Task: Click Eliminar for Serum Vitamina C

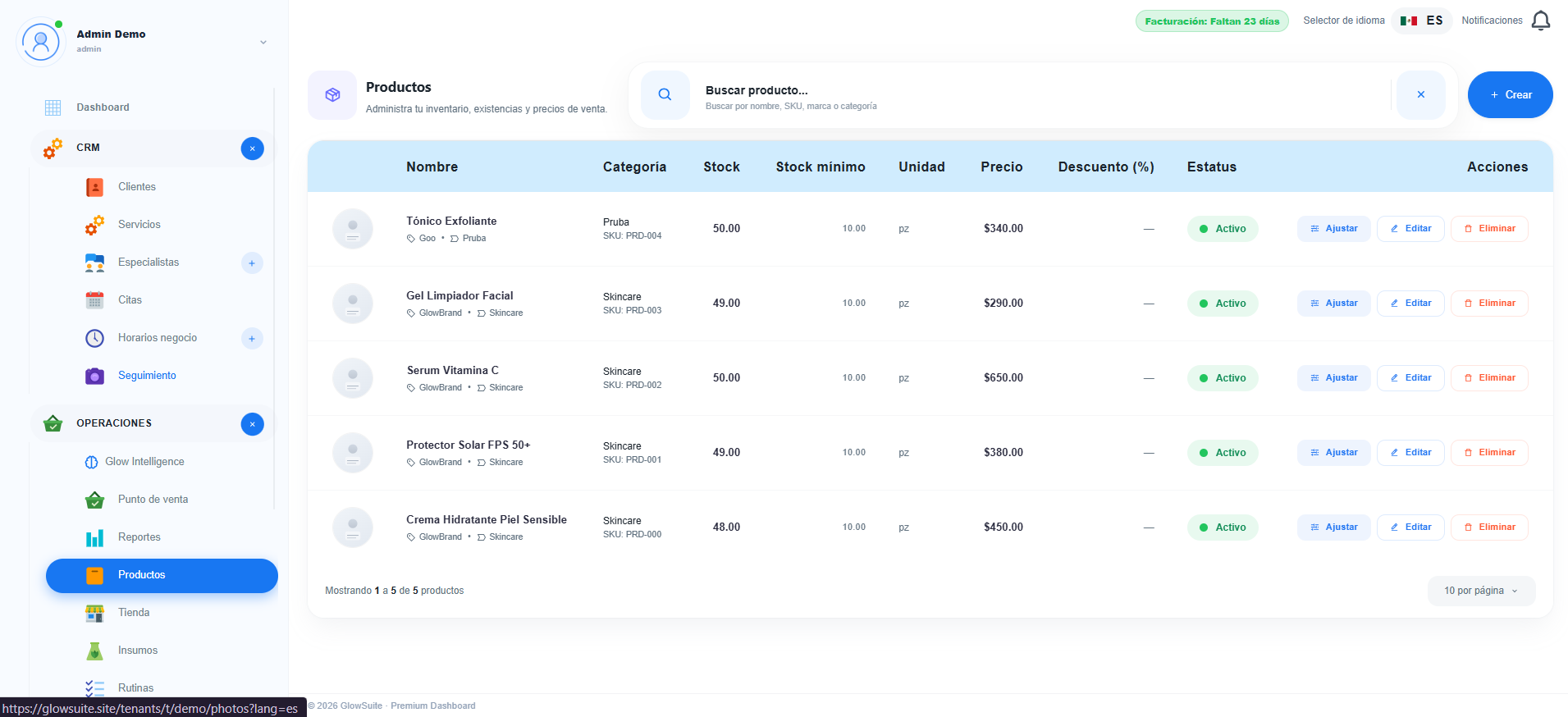Action: [x=1489, y=378]
